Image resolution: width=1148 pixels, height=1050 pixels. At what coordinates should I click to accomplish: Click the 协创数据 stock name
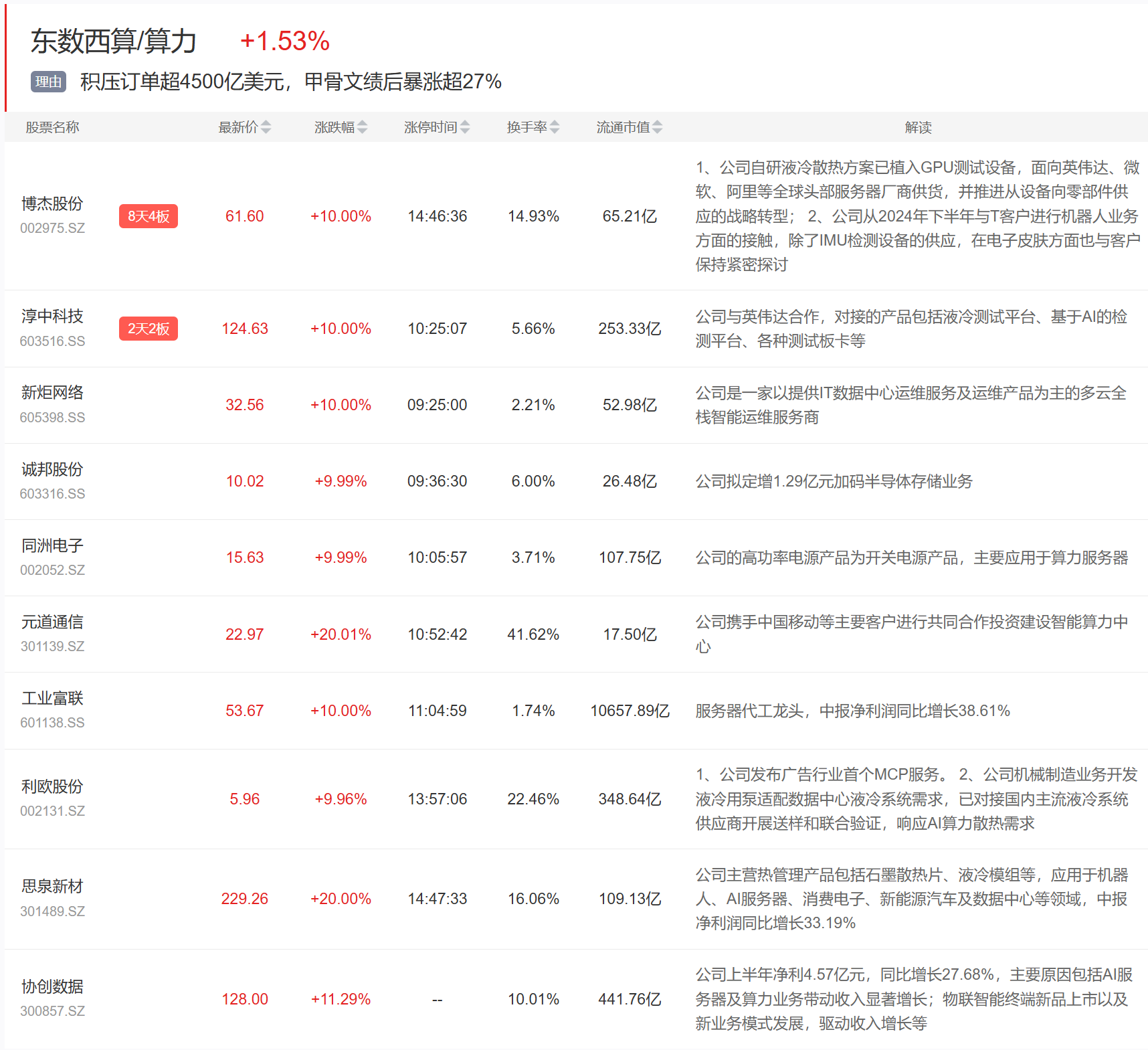tap(52, 986)
